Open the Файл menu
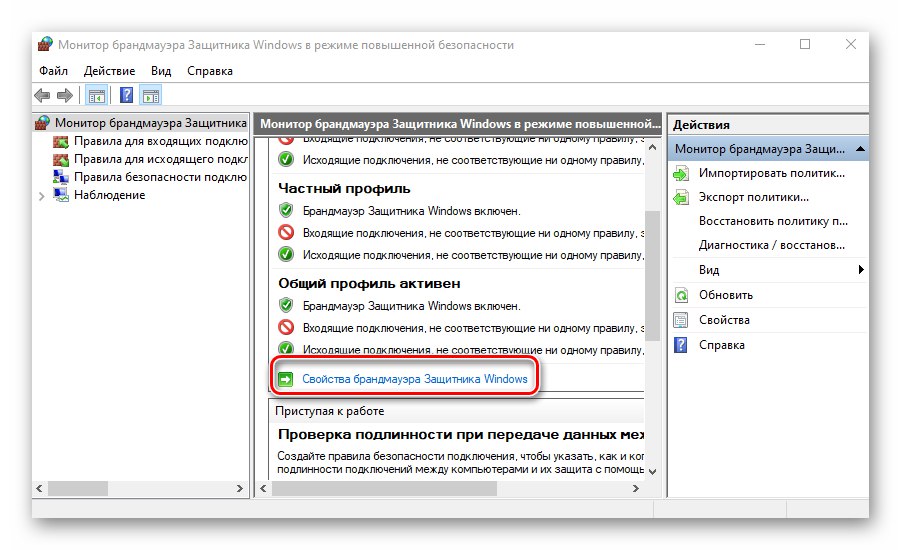This screenshot has height=550, width=901. pyautogui.click(x=53, y=71)
